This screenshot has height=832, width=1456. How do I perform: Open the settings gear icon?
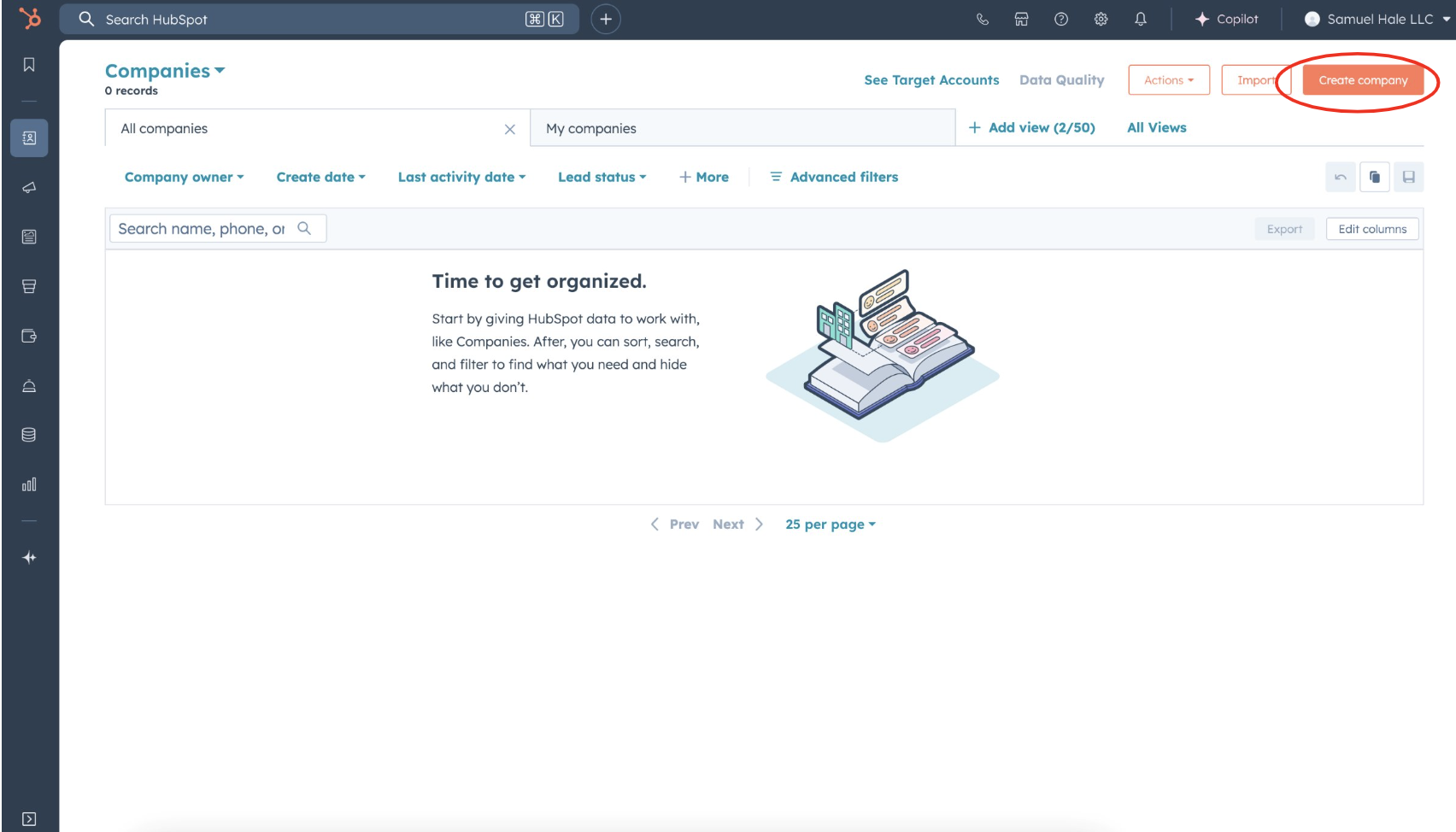click(x=1101, y=19)
